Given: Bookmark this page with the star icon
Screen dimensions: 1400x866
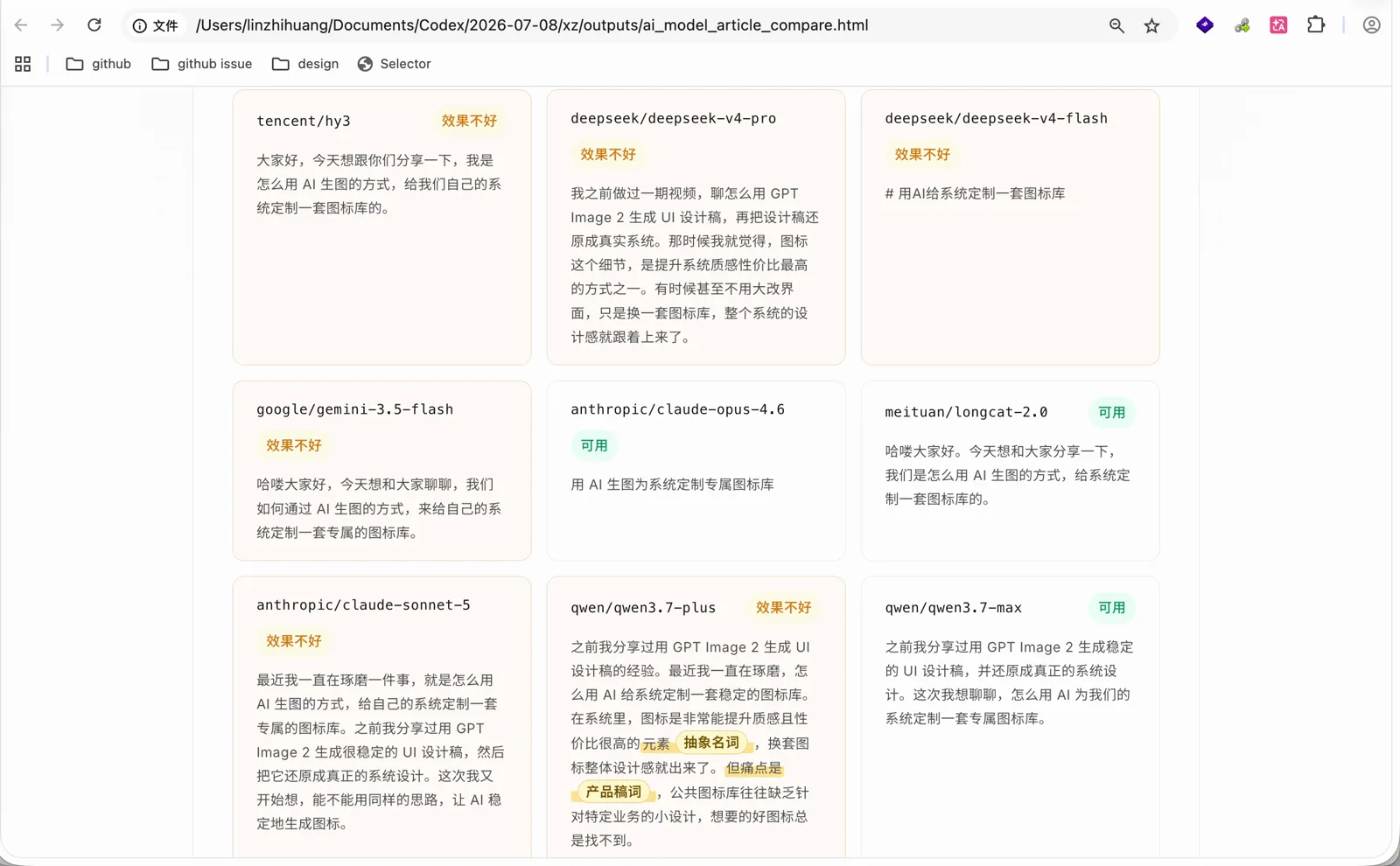Looking at the screenshot, I should (x=1151, y=26).
